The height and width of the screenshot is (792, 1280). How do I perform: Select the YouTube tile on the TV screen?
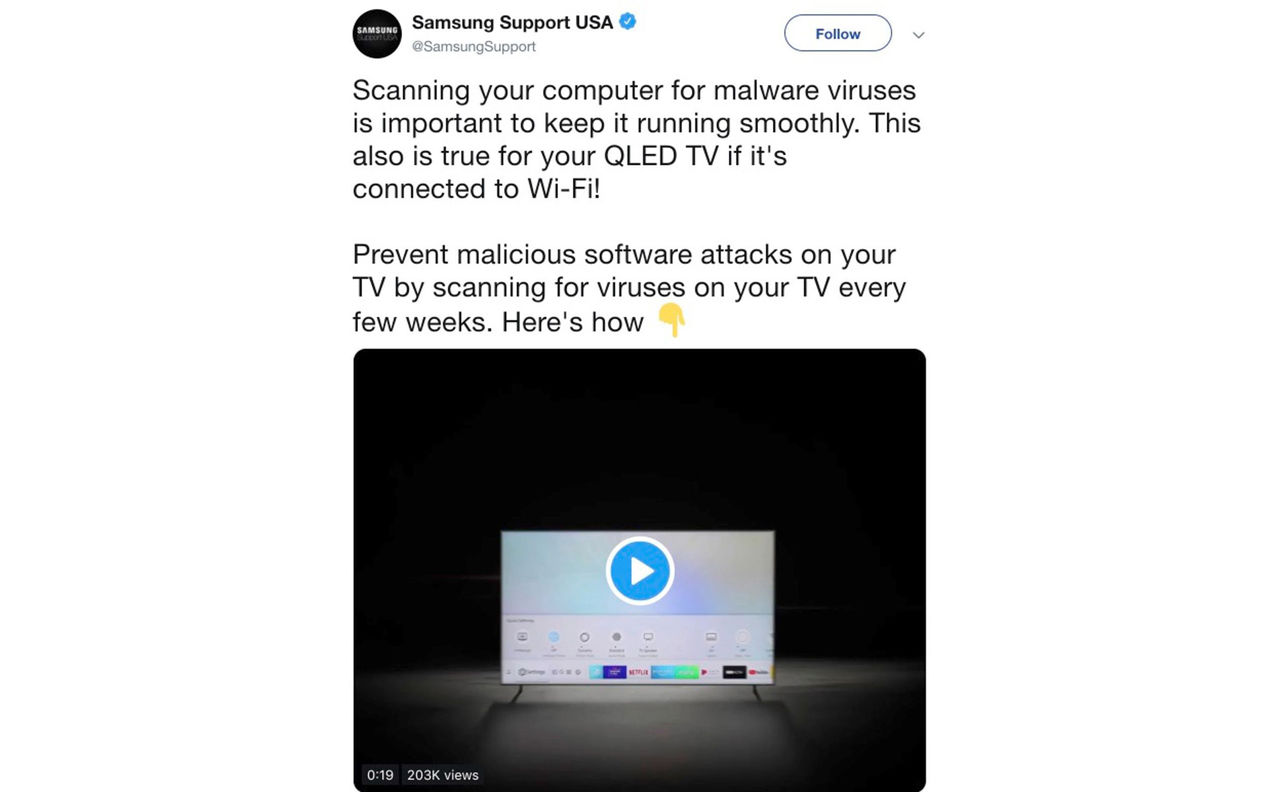[x=758, y=672]
